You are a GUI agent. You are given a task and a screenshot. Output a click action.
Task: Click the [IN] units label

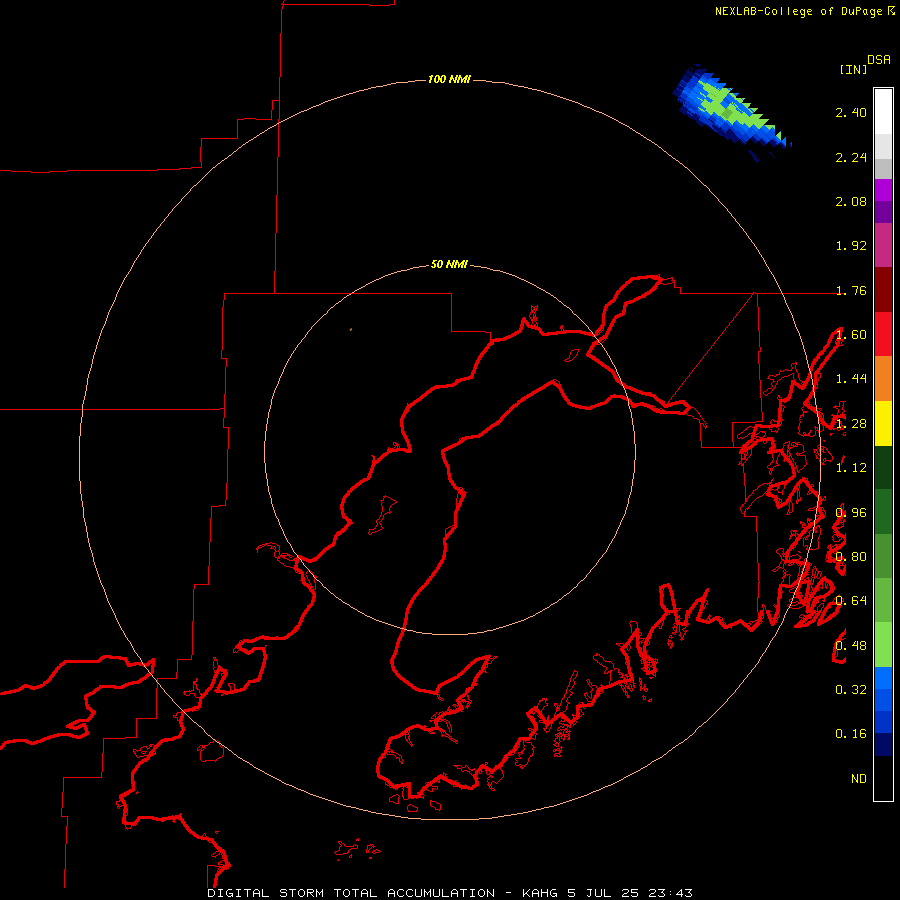click(x=853, y=69)
